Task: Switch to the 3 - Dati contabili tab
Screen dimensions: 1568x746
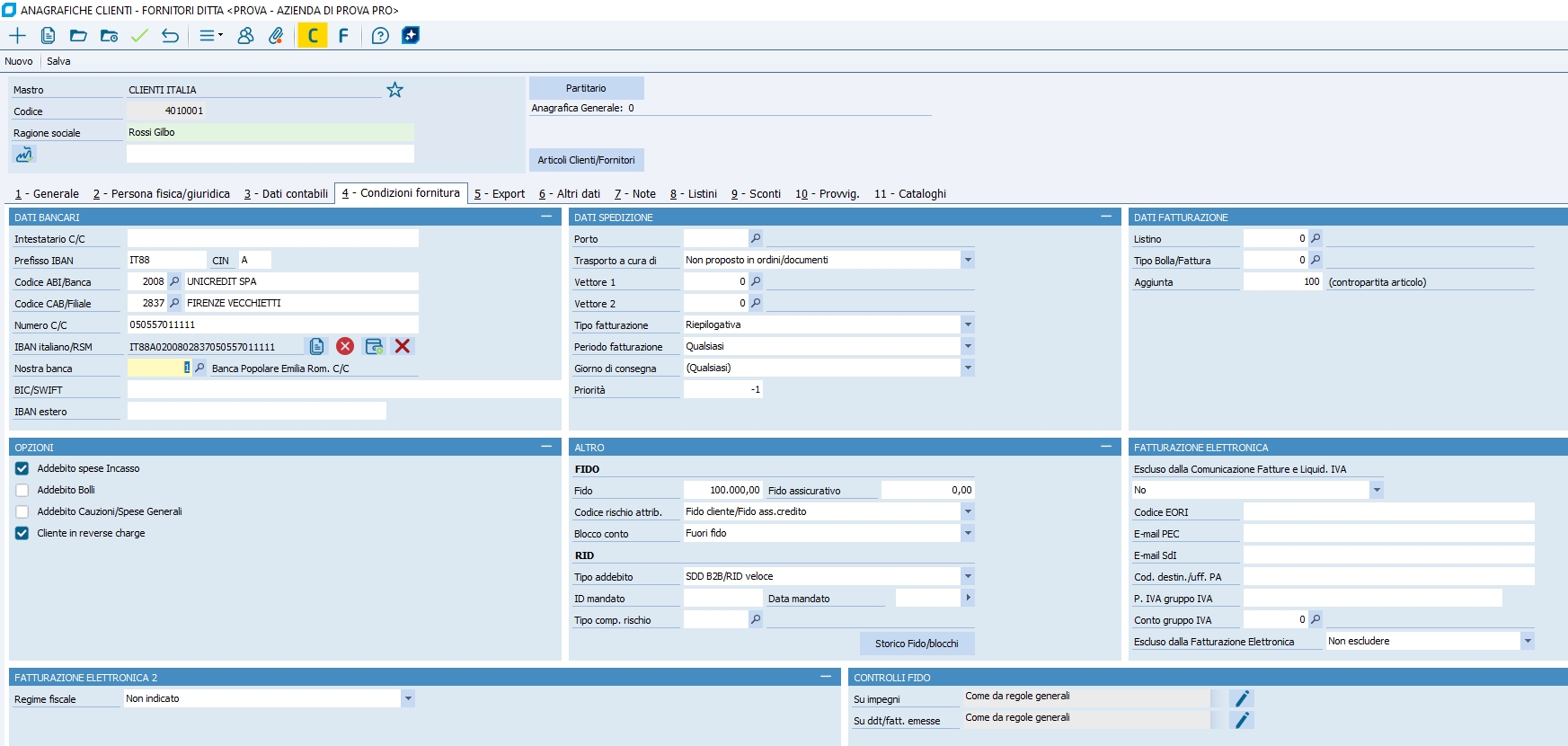Action: click(x=286, y=194)
